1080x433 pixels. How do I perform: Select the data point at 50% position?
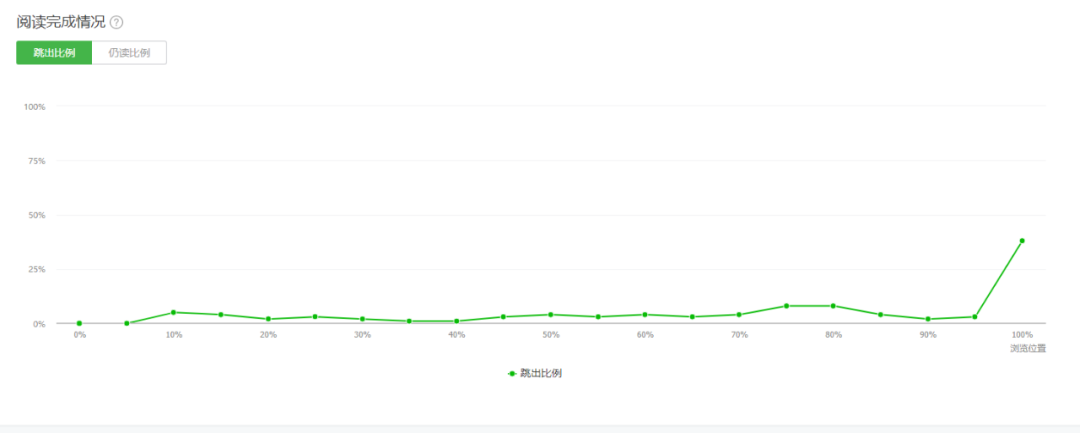(550, 315)
